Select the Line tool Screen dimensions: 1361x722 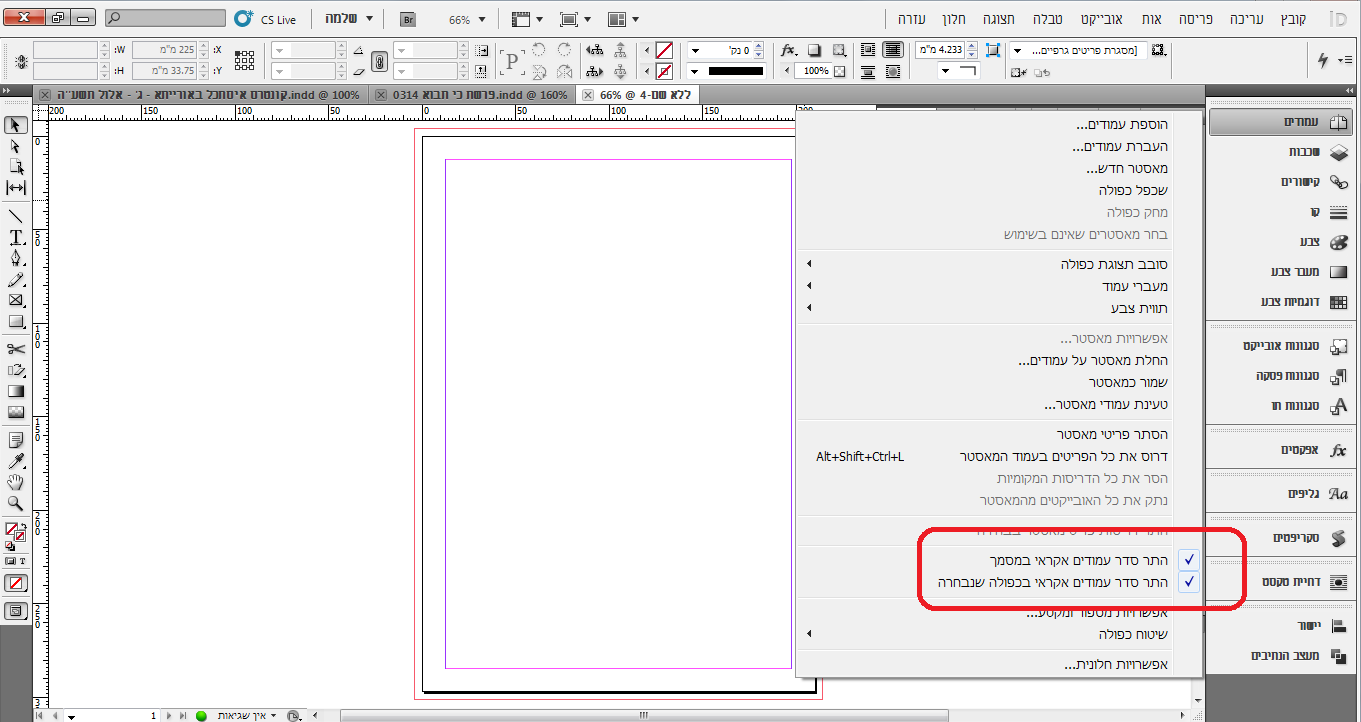click(x=16, y=215)
